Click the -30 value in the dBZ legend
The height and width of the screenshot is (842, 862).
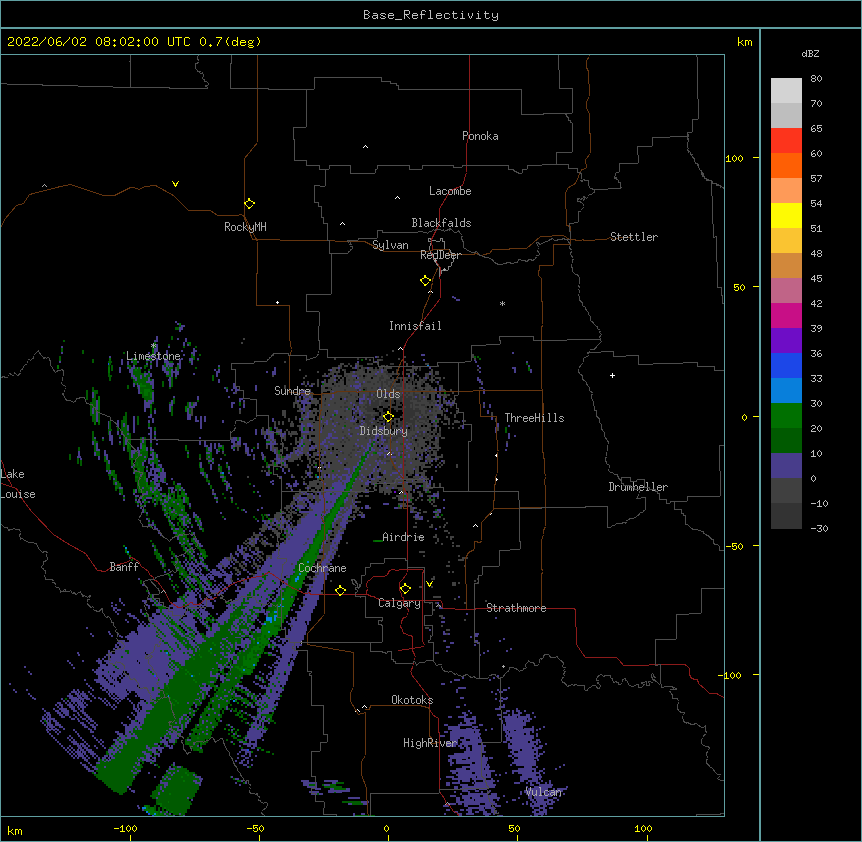coord(819,528)
